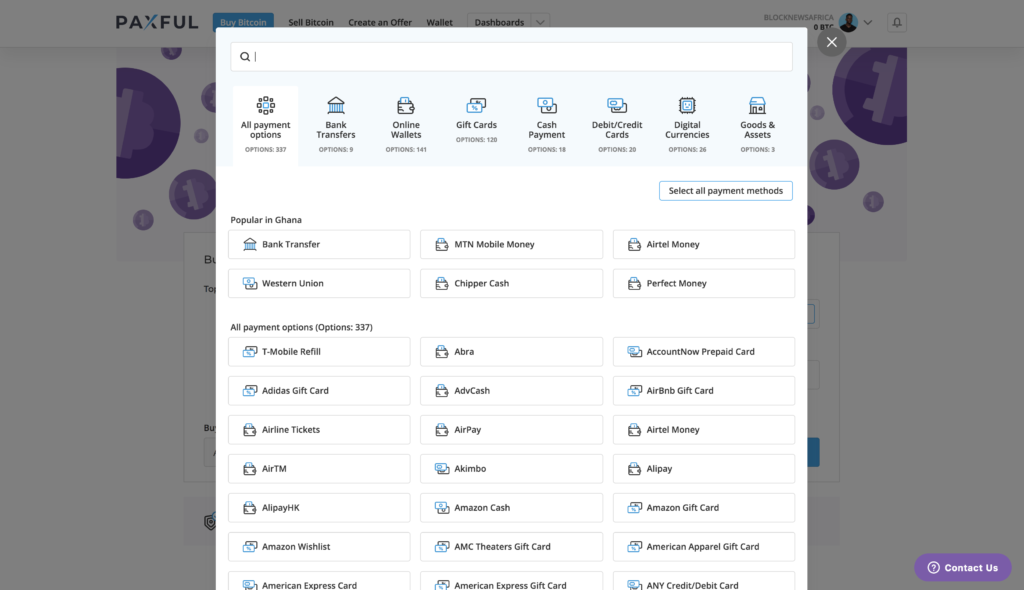Screen dimensions: 1024x590
Task: Select American Apparel Gift Card option
Action: 704,547
